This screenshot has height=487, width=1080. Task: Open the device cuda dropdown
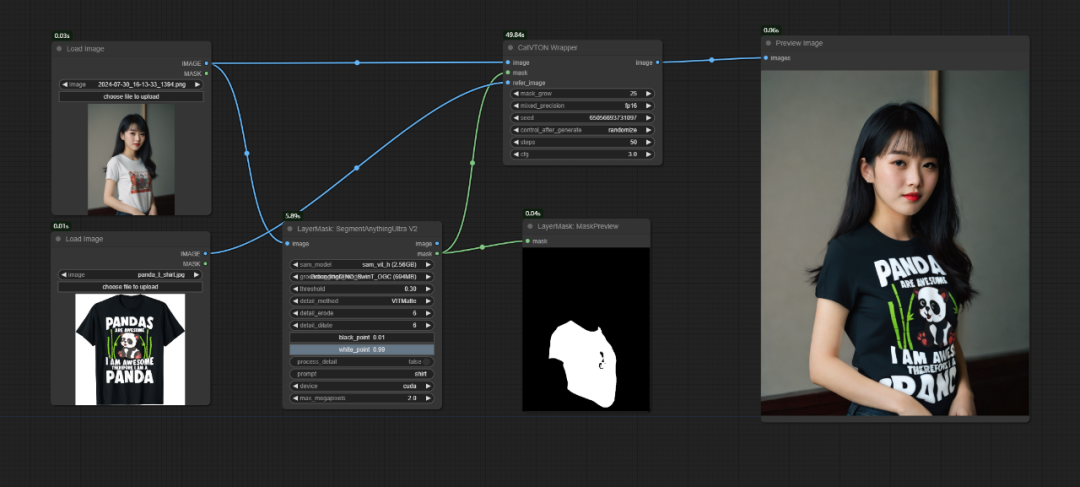click(x=361, y=386)
